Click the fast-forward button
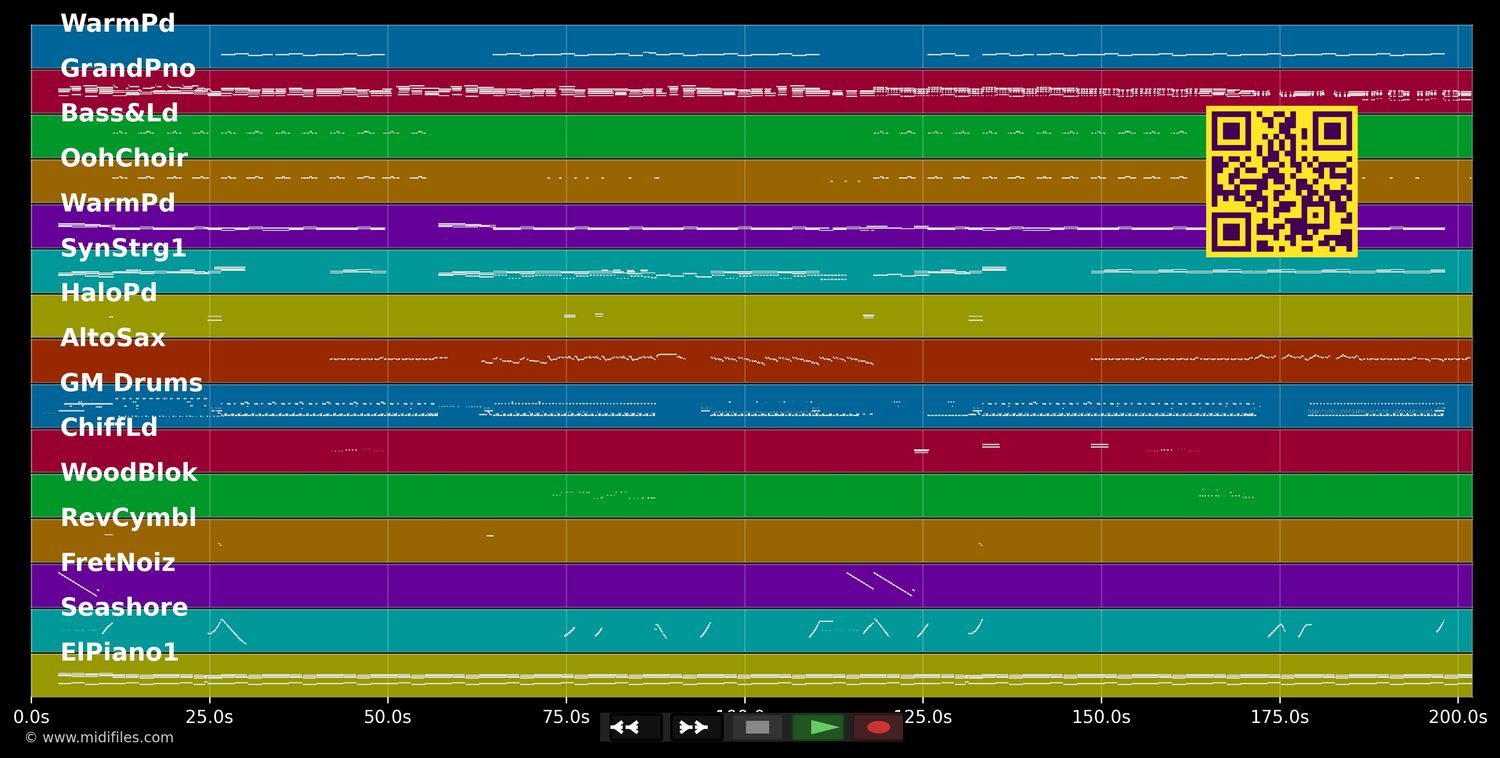Image resolution: width=1500 pixels, height=758 pixels. pos(697,727)
